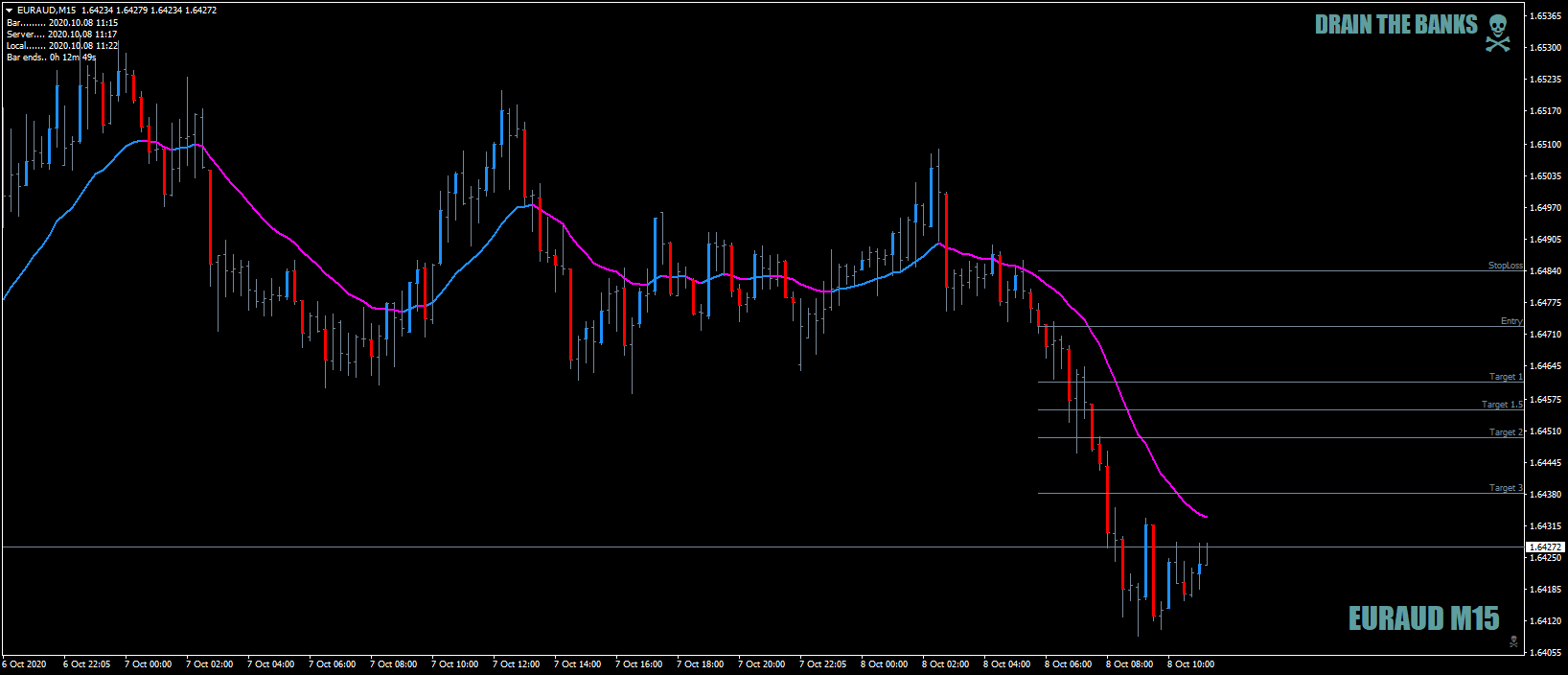Click the '7 Oct 06:00' time axis label

[332, 664]
